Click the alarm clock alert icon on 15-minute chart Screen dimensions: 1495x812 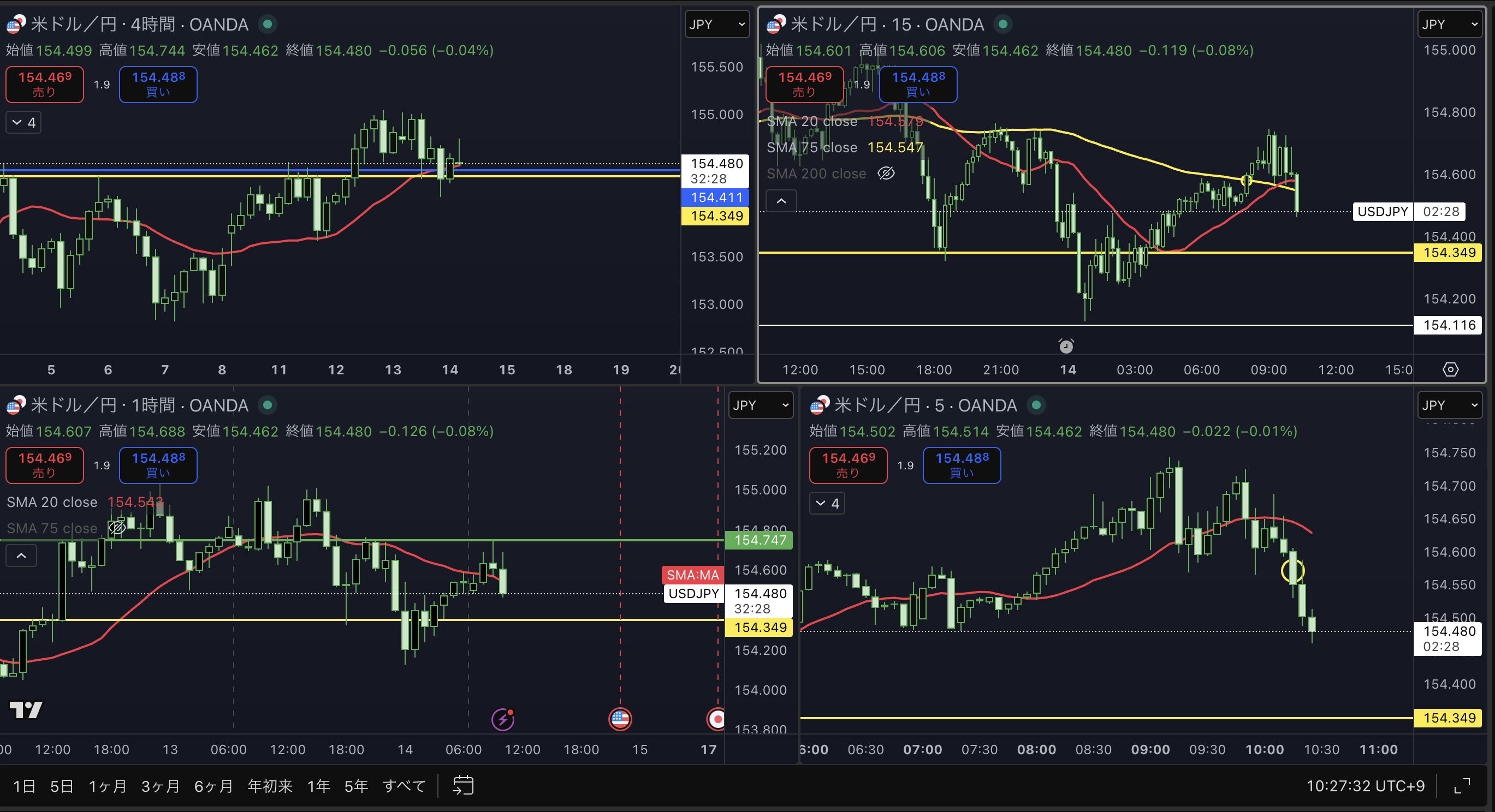[x=1066, y=347]
